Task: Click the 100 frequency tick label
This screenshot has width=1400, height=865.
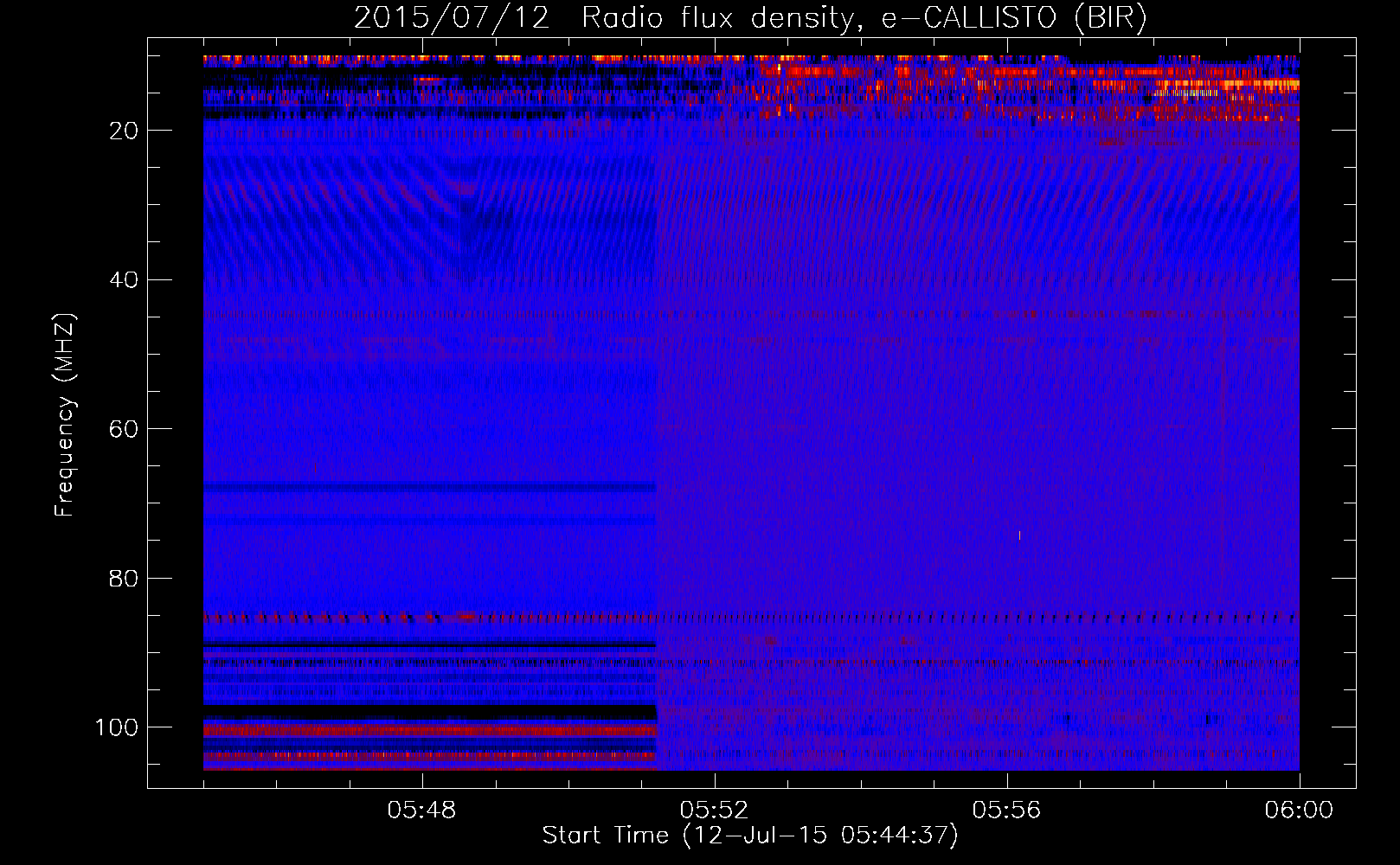Action: (x=117, y=727)
